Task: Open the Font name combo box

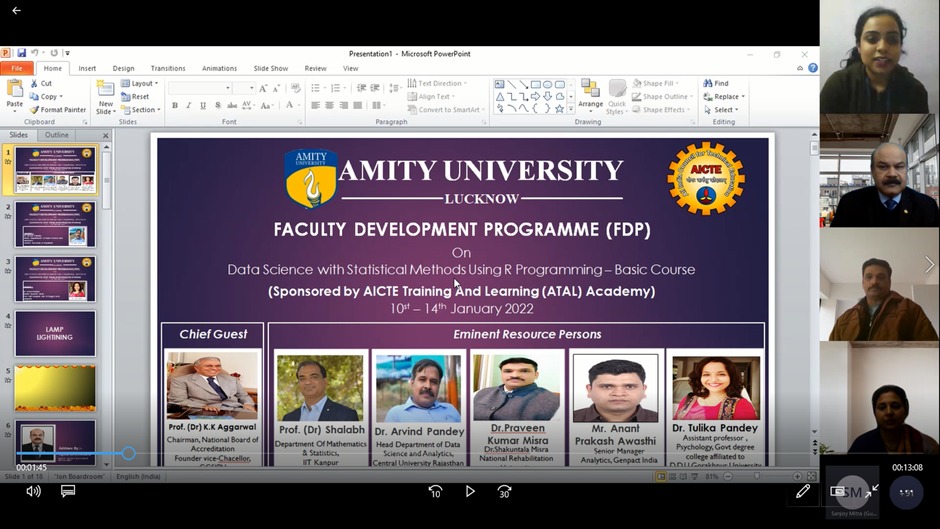Action: point(200,88)
